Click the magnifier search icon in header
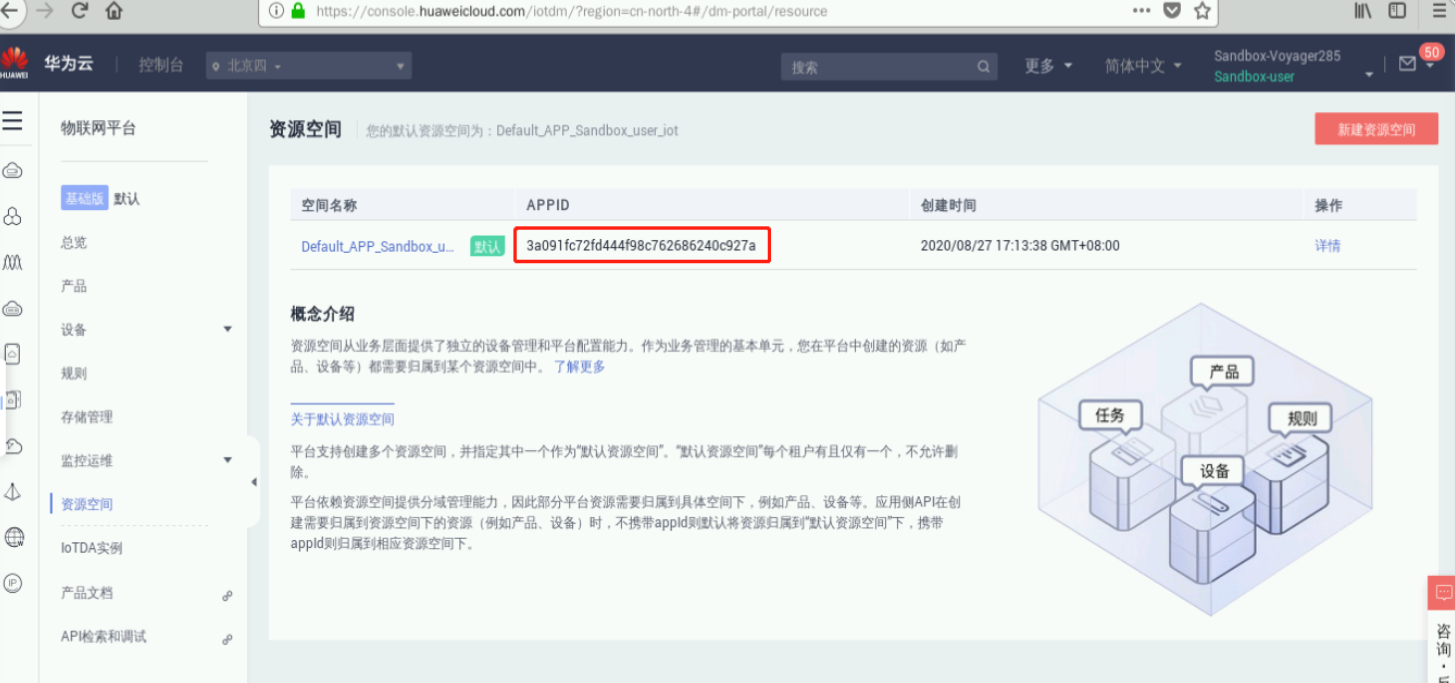This screenshot has height=683, width=1455. point(984,67)
